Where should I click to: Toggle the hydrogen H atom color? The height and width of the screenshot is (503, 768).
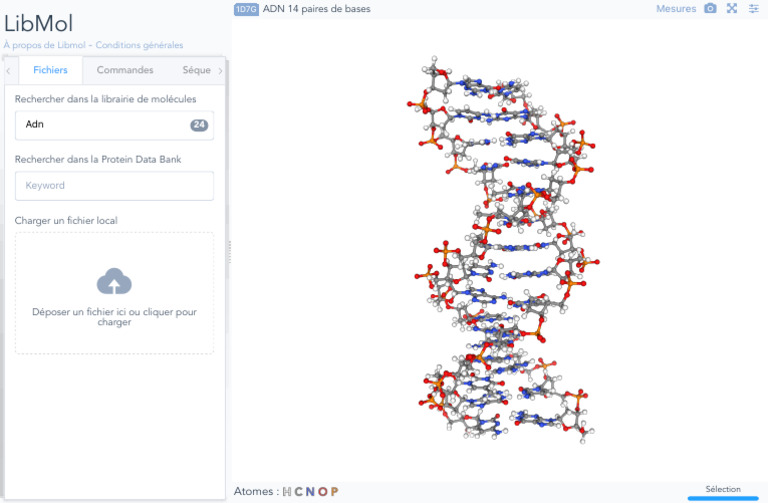pos(286,491)
